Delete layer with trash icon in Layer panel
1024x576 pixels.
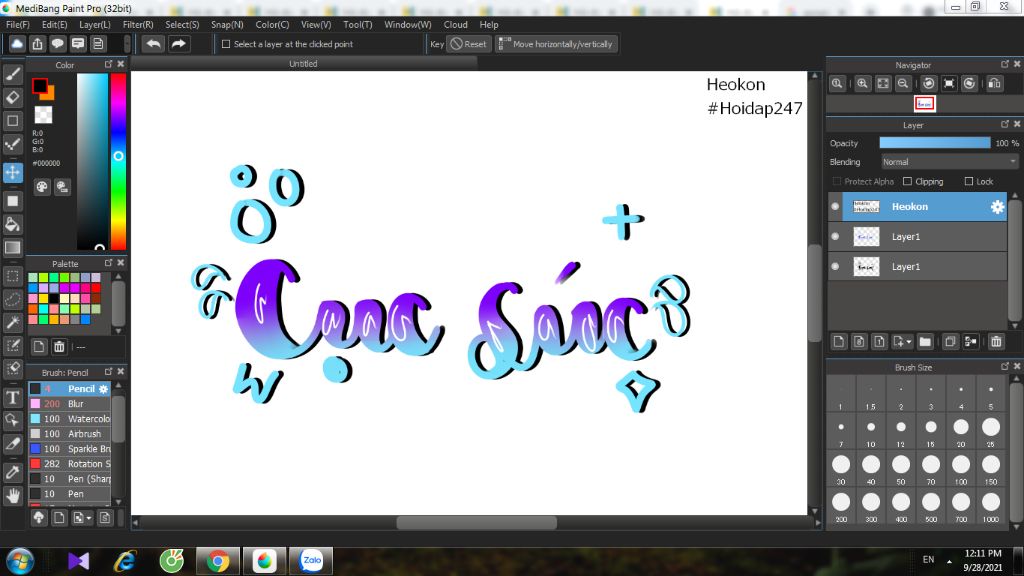(x=996, y=342)
